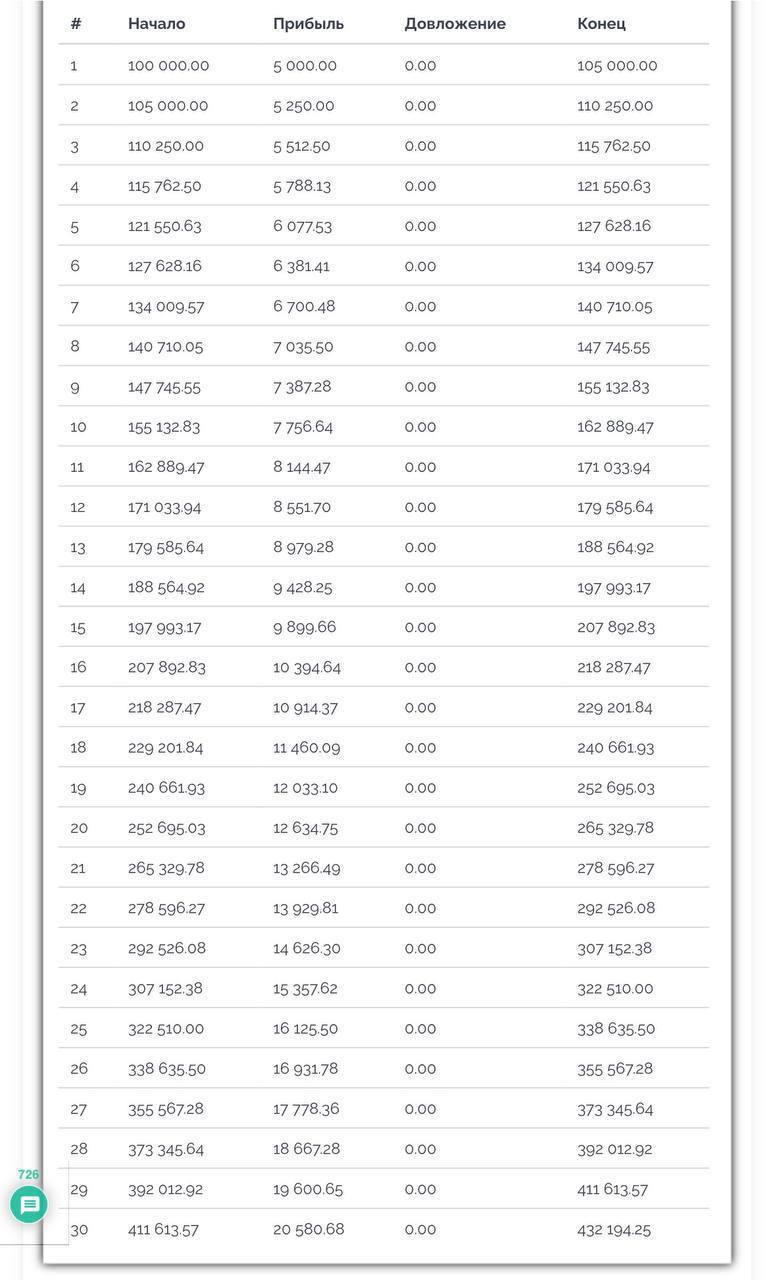
Task: Click end value 207 892.83 in row 15
Action: (616, 627)
